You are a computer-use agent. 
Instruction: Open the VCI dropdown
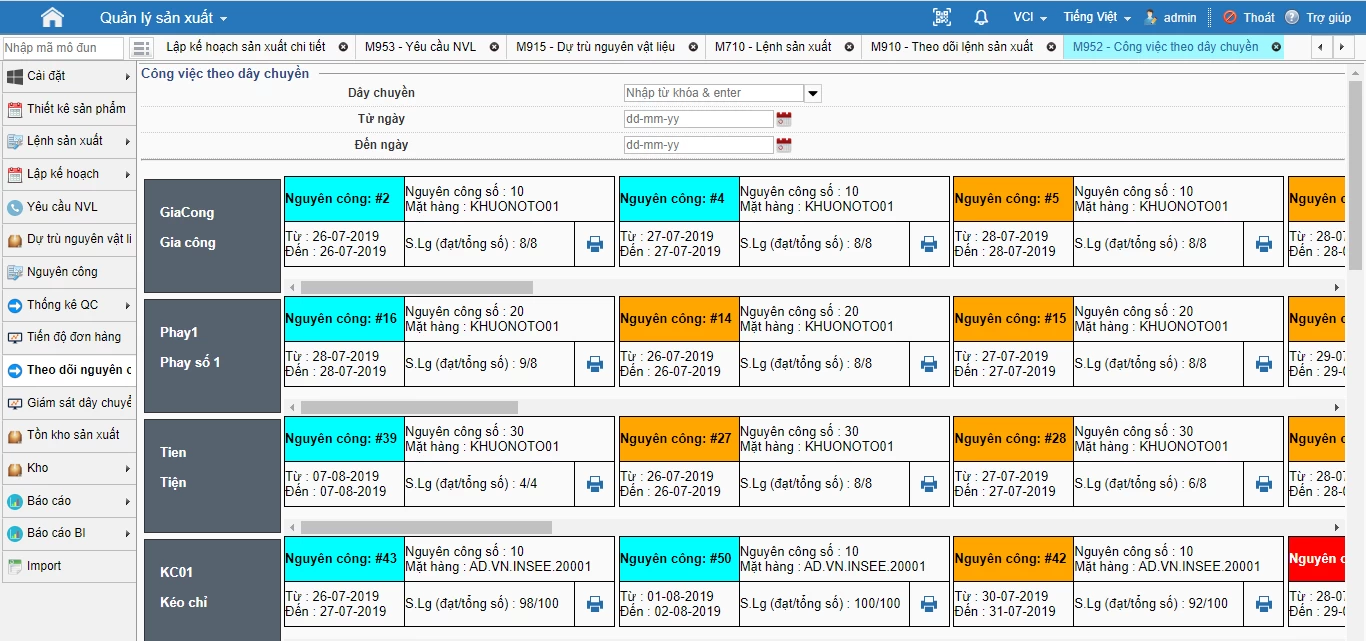click(1030, 17)
